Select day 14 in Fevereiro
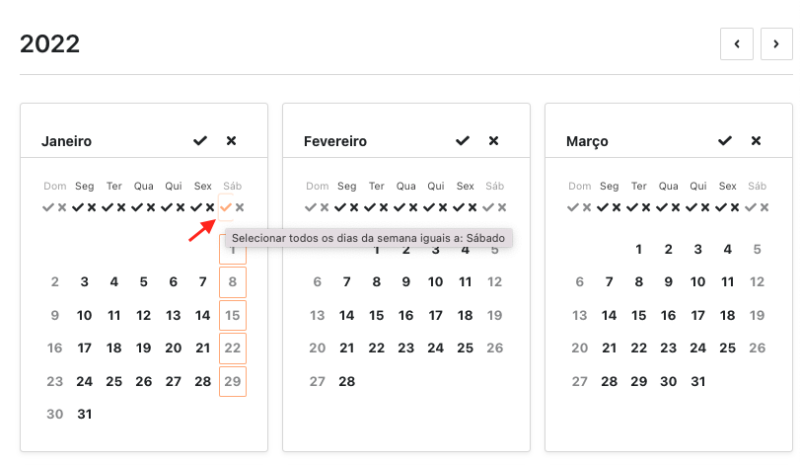This screenshot has height=465, width=800. (x=347, y=316)
